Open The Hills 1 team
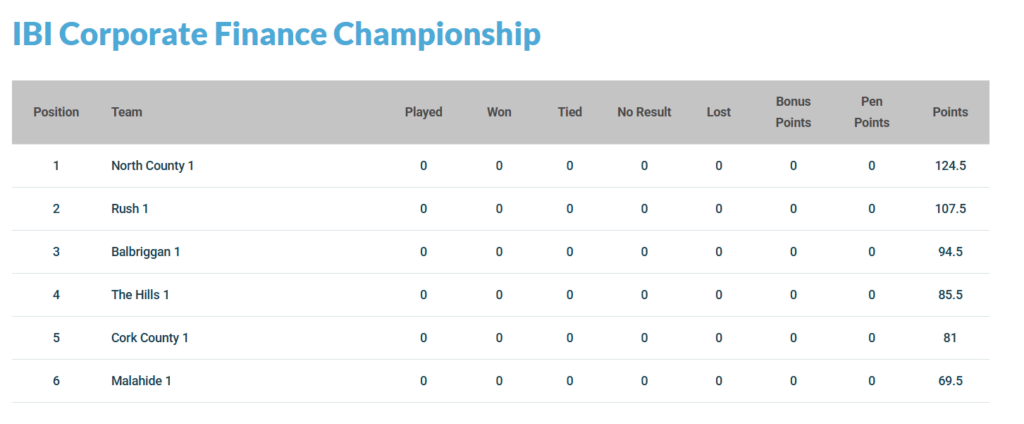This screenshot has height=424, width=1024. click(140, 295)
